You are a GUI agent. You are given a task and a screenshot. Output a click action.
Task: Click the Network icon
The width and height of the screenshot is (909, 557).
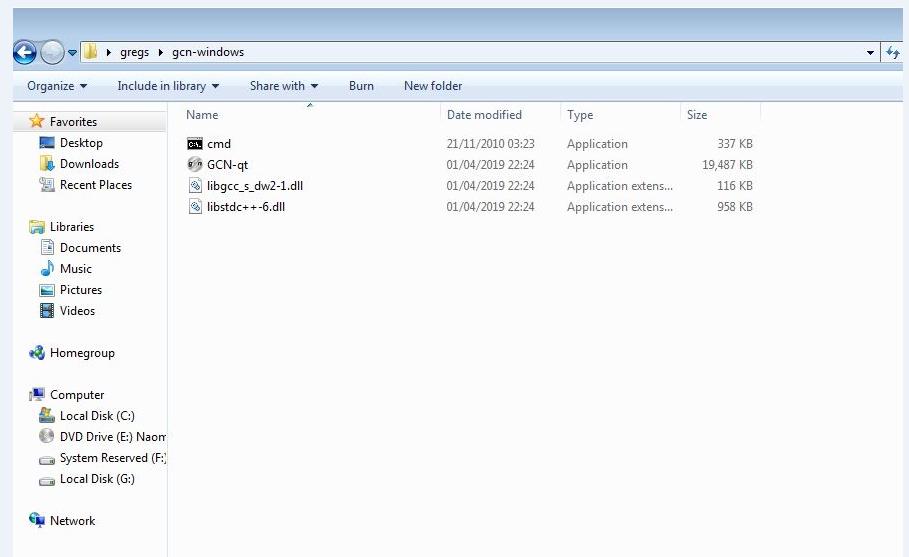point(37,520)
